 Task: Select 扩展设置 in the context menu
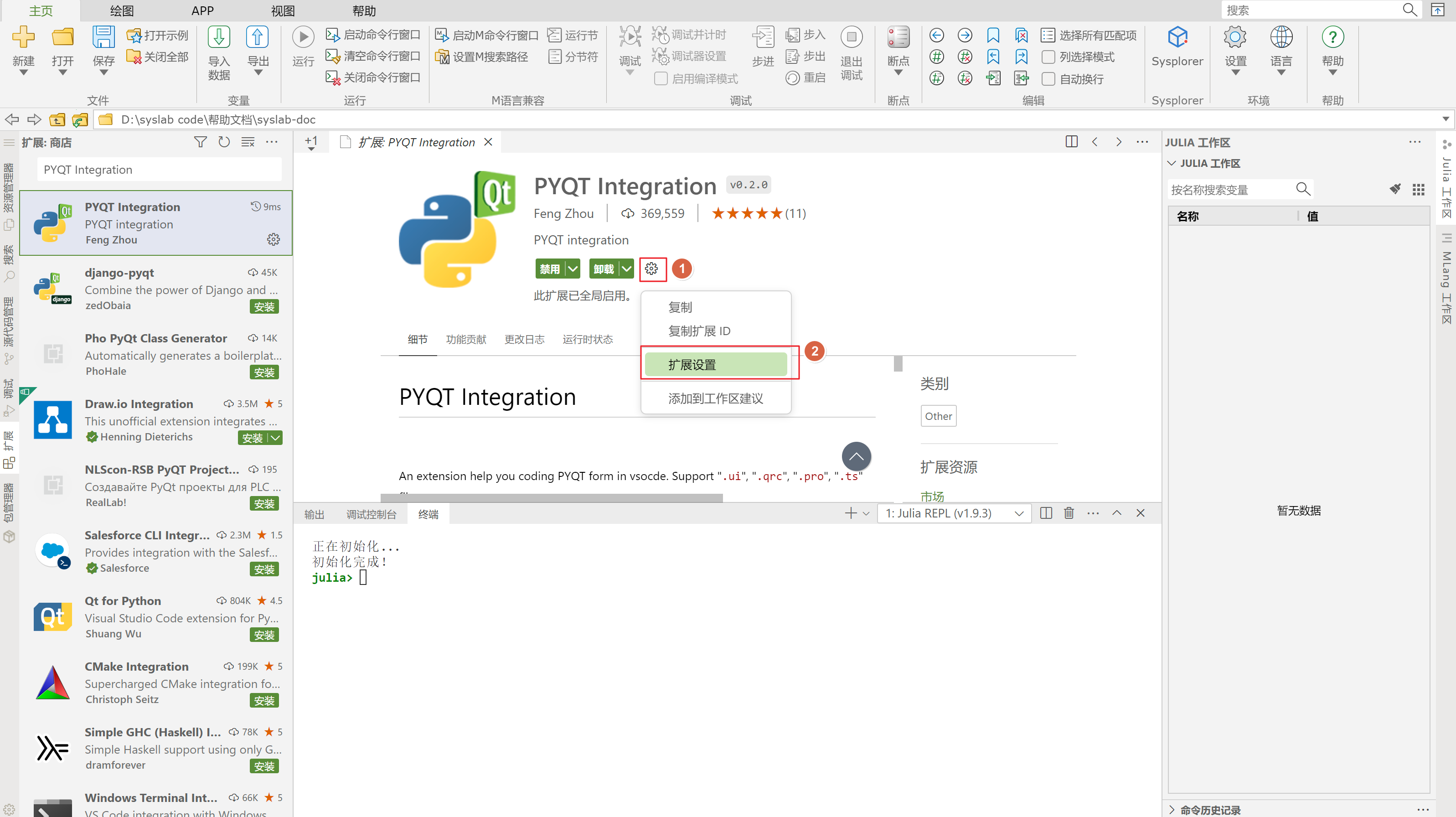tap(716, 364)
